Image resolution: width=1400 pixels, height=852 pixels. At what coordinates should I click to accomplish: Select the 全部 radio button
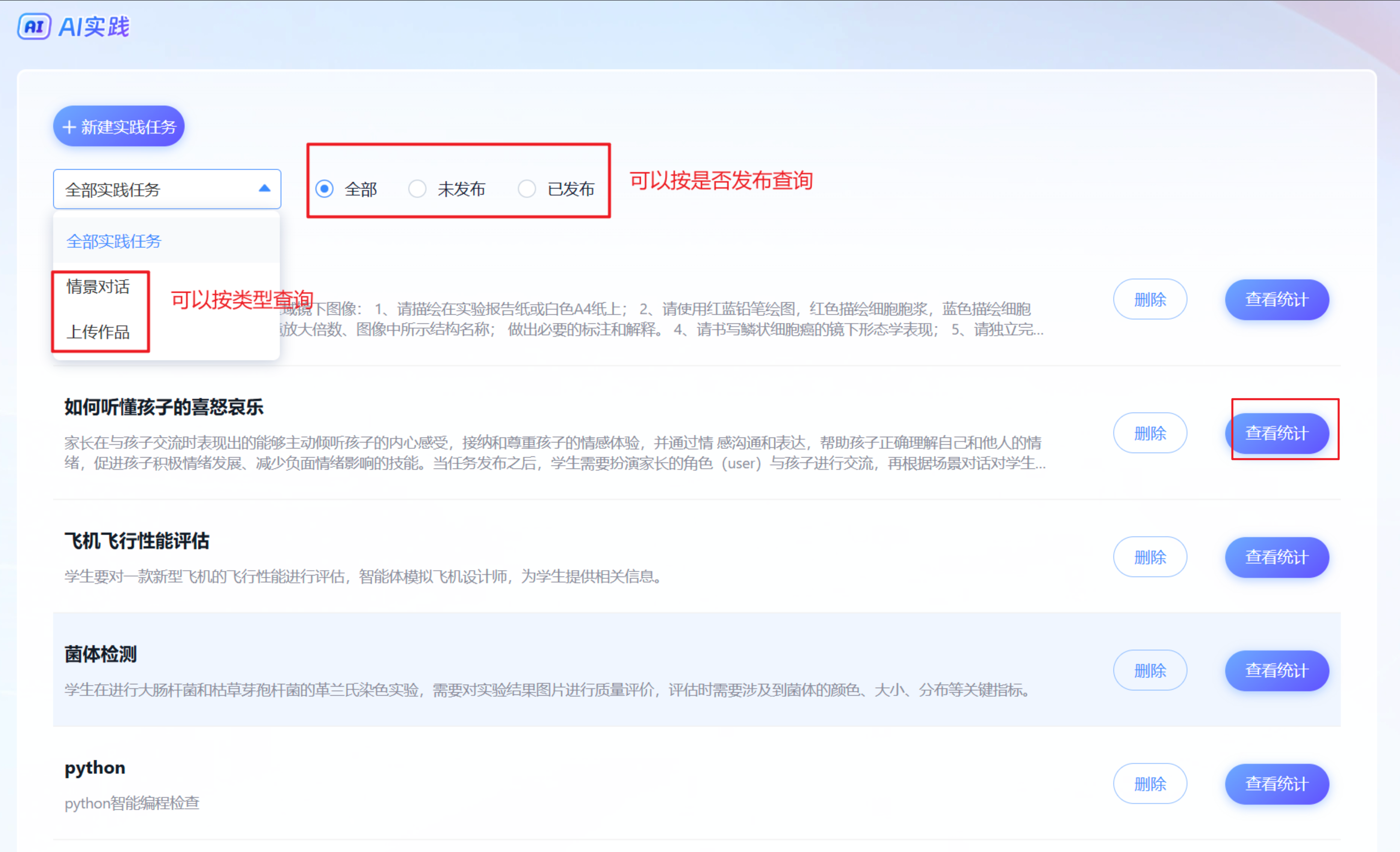[x=324, y=189]
